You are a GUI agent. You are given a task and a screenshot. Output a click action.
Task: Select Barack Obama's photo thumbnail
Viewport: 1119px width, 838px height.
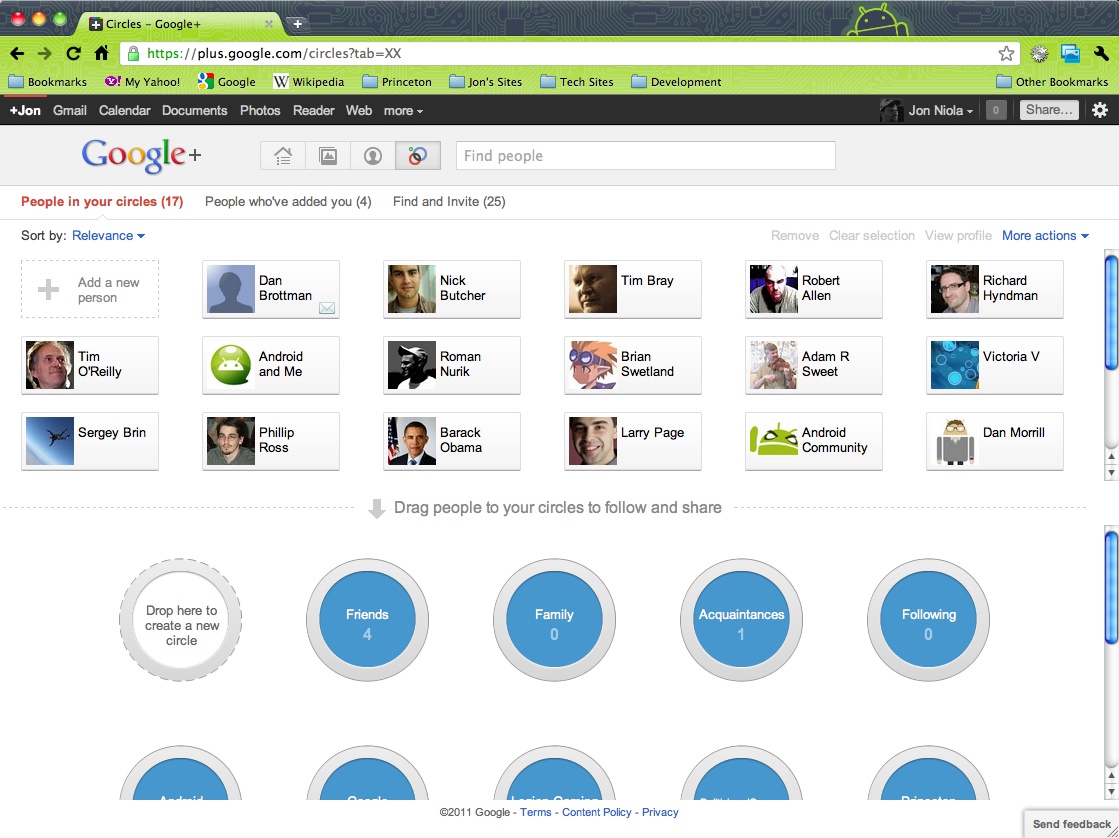tap(412, 441)
